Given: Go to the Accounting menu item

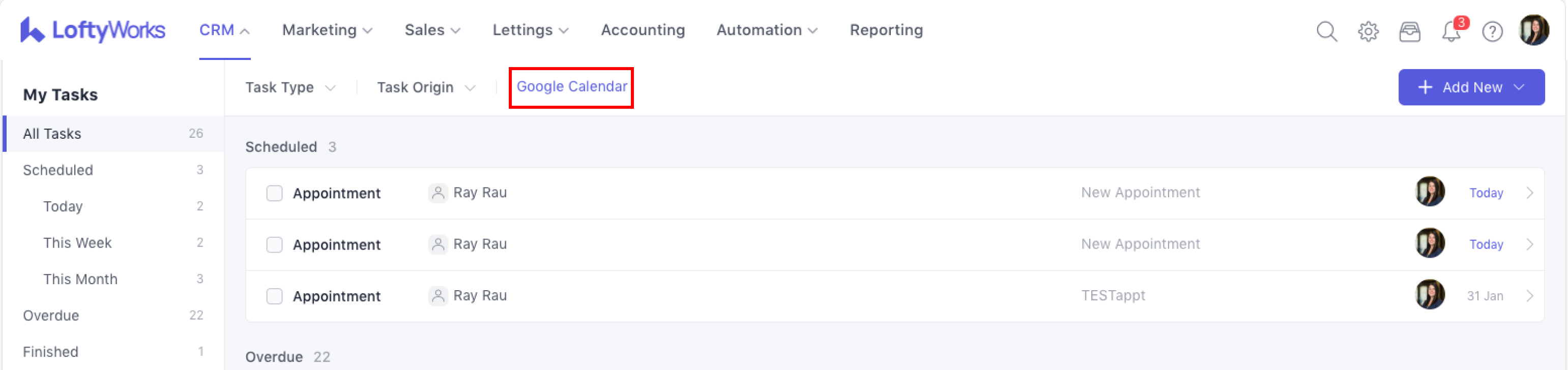Looking at the screenshot, I should pyautogui.click(x=642, y=30).
